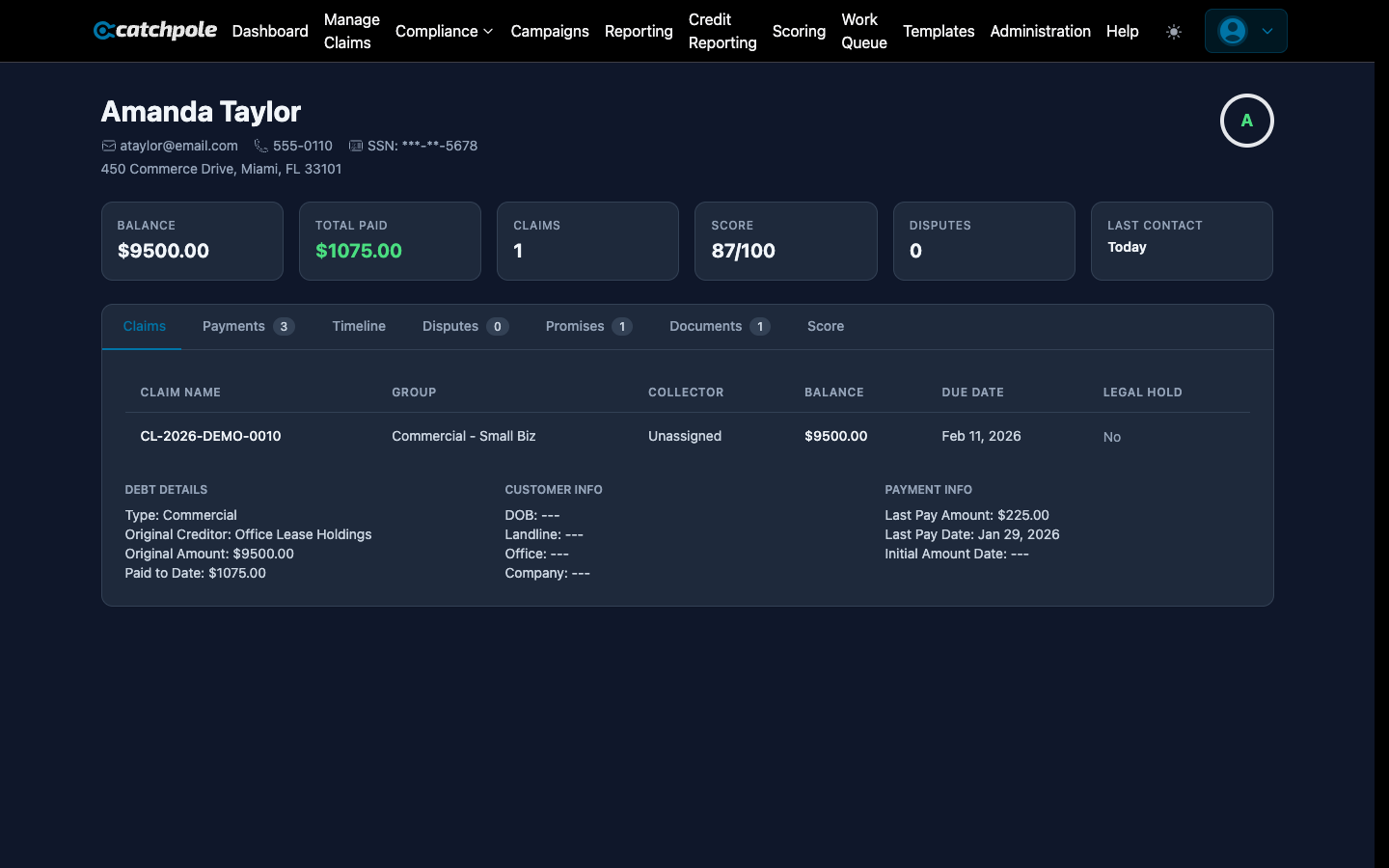Expand the Compliance dropdown menu
The width and height of the screenshot is (1389, 868).
point(444,31)
